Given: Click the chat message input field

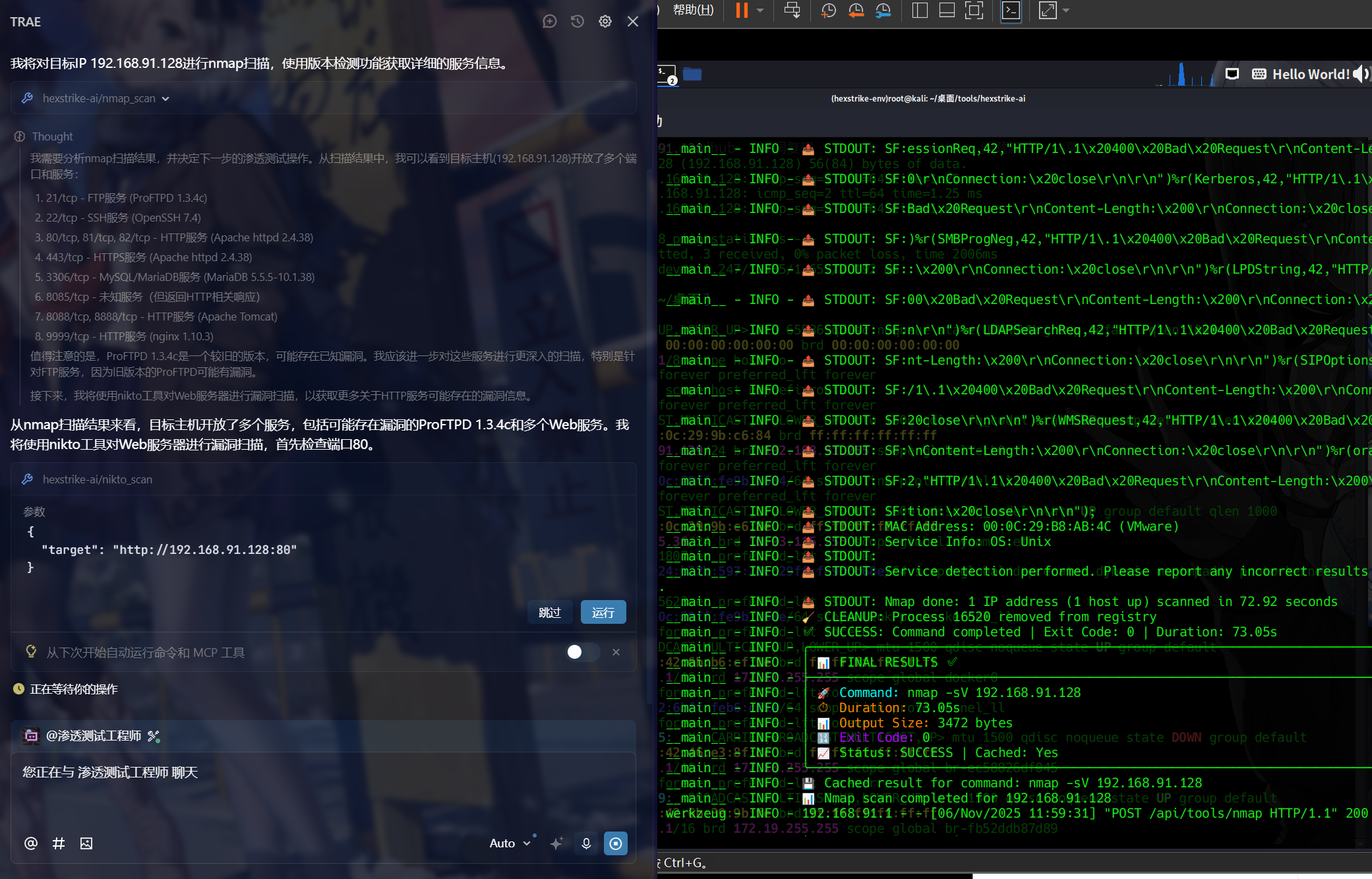Looking at the screenshot, I should click(x=323, y=791).
